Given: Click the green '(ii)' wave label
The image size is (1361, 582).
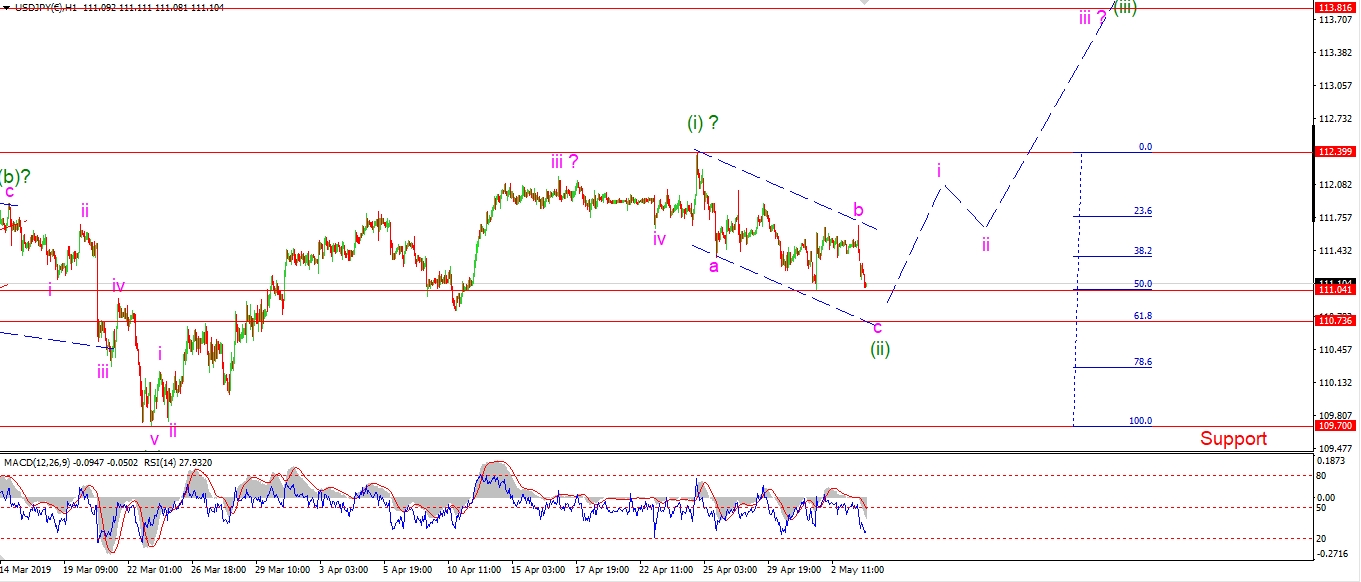Looking at the screenshot, I should click(x=879, y=349).
